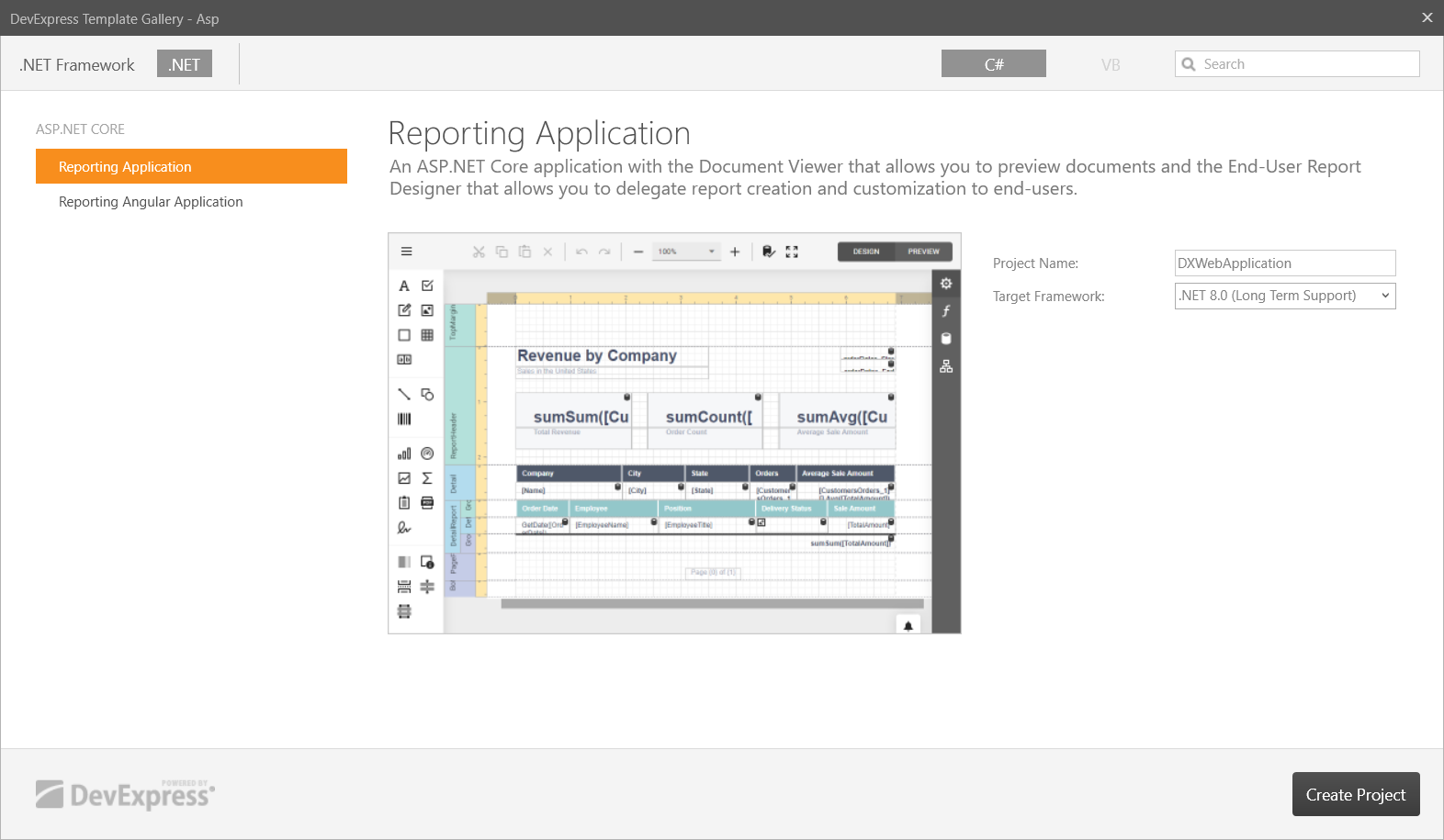Select the Reporting Application template

click(191, 166)
